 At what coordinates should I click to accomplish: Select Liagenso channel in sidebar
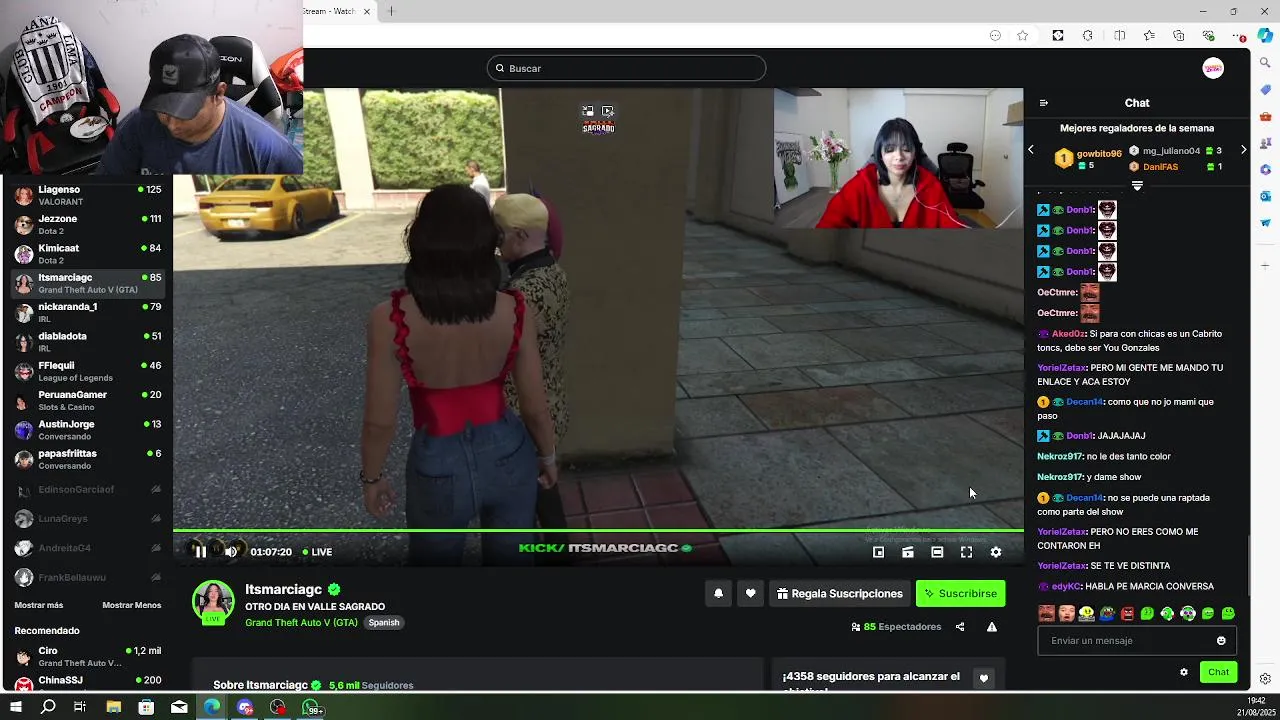88,195
